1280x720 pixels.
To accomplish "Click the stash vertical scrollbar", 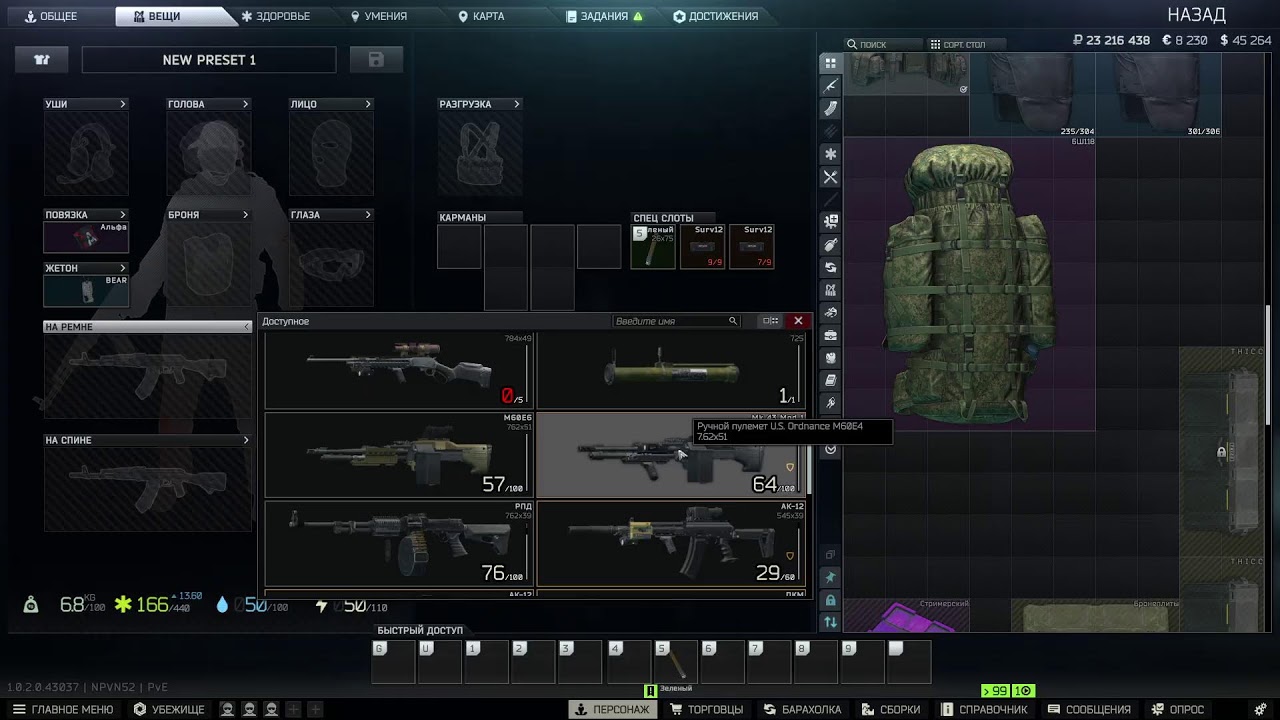I will tap(1268, 366).
